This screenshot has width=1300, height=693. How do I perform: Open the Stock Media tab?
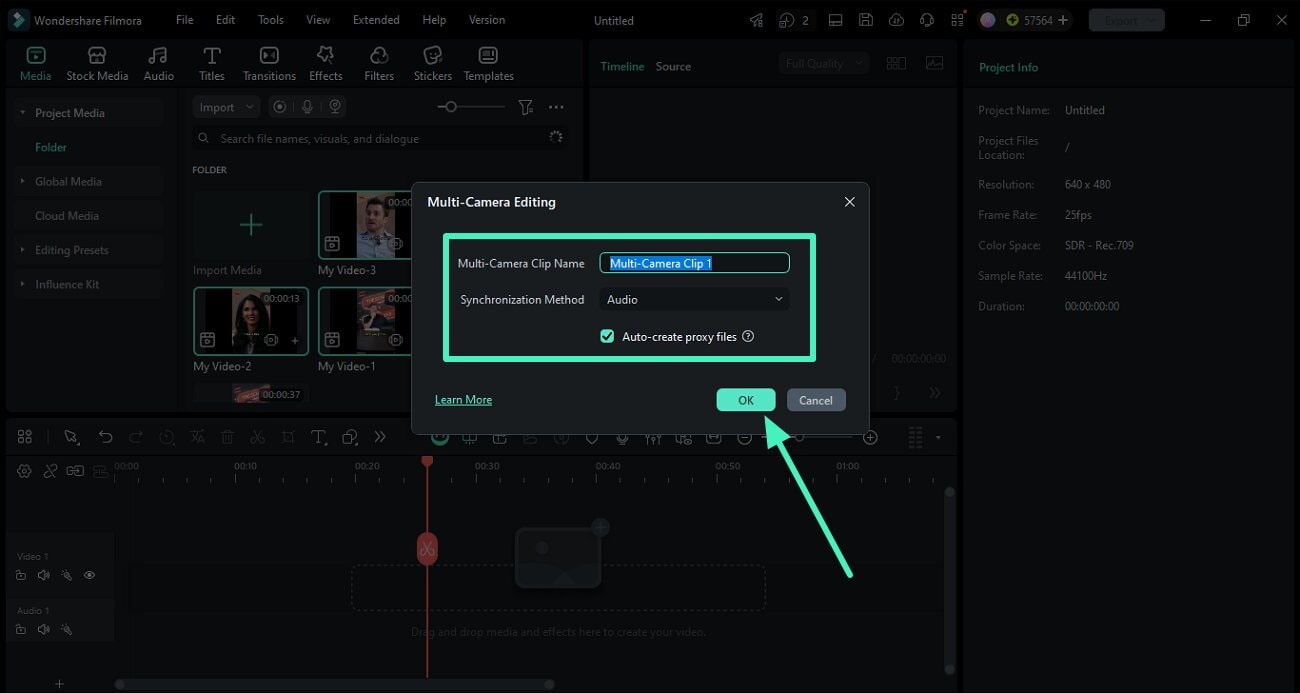coord(97,64)
